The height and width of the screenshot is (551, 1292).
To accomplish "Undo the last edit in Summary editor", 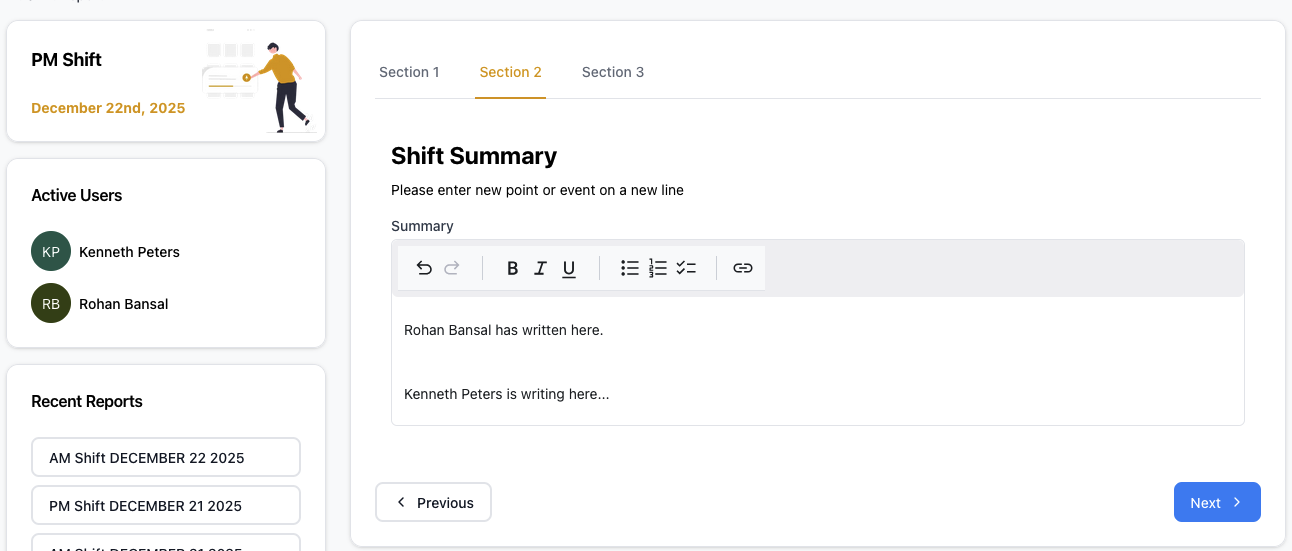I will (x=424, y=268).
